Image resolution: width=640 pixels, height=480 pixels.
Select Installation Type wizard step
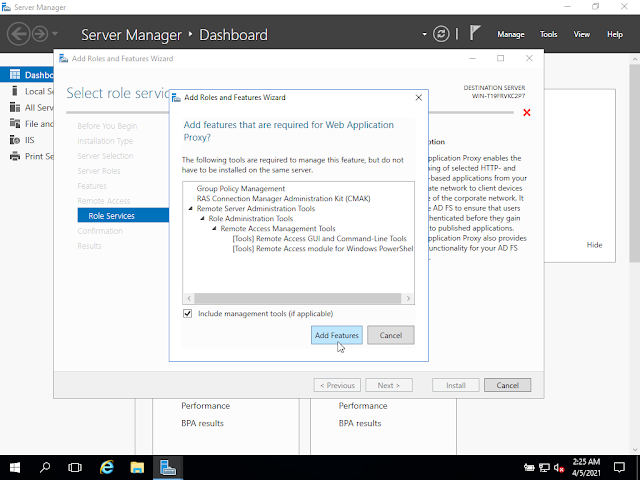point(105,141)
